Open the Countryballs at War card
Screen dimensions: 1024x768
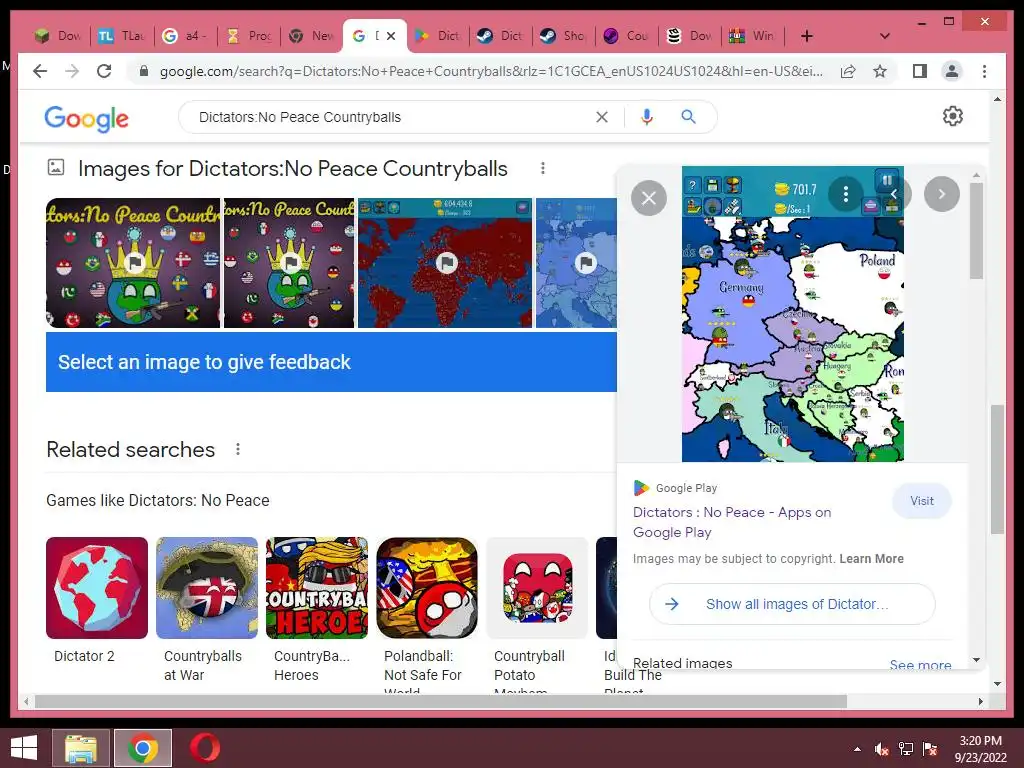207,609
